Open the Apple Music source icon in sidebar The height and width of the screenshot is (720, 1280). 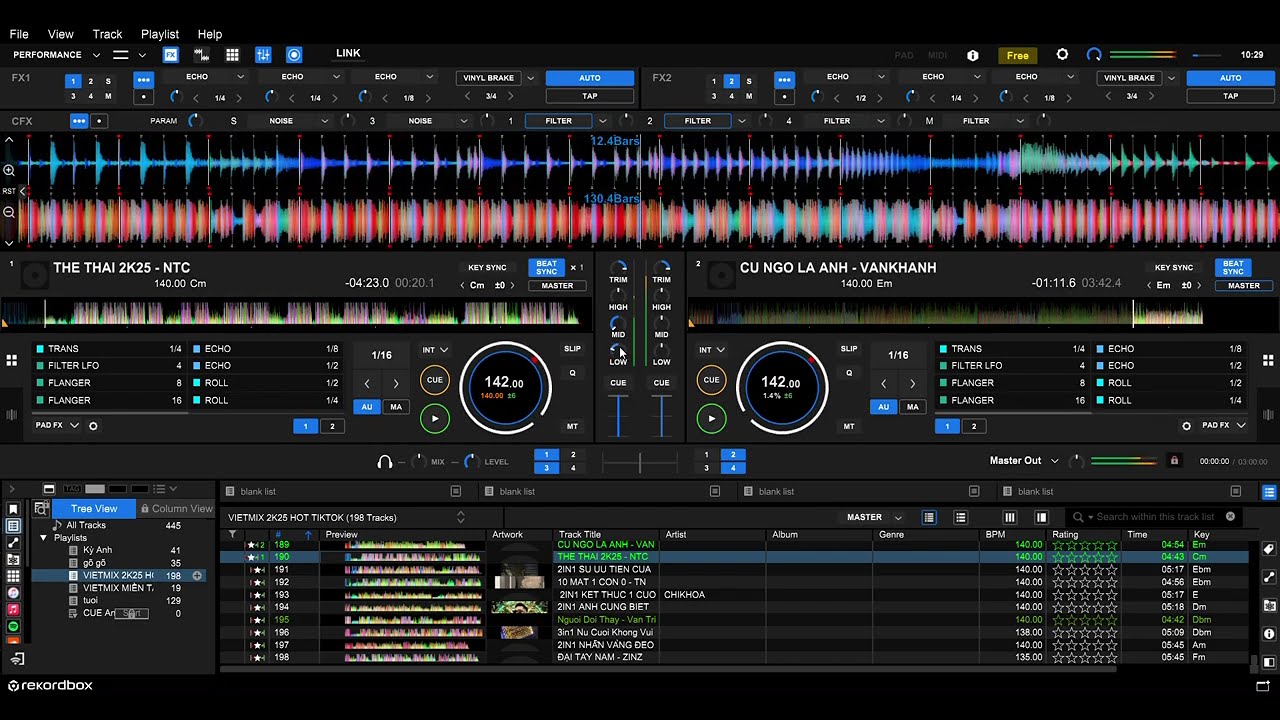click(x=13, y=609)
